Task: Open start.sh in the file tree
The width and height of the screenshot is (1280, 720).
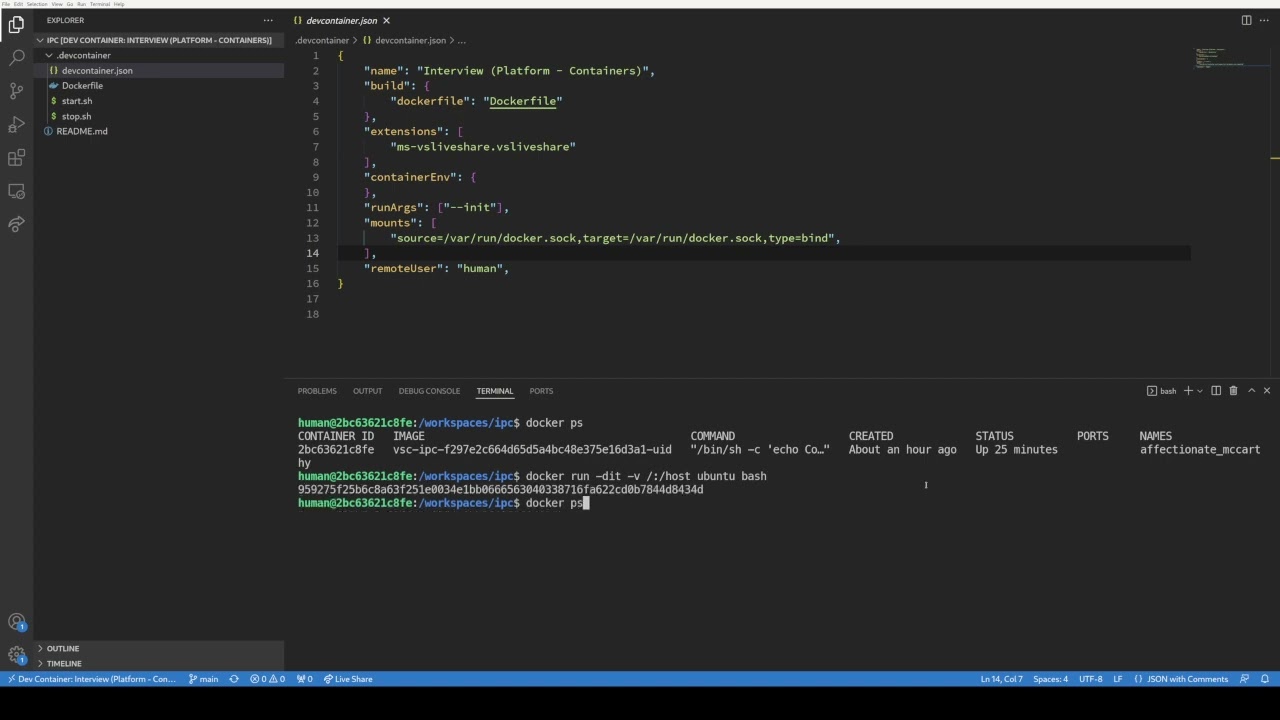Action: [x=158, y=101]
